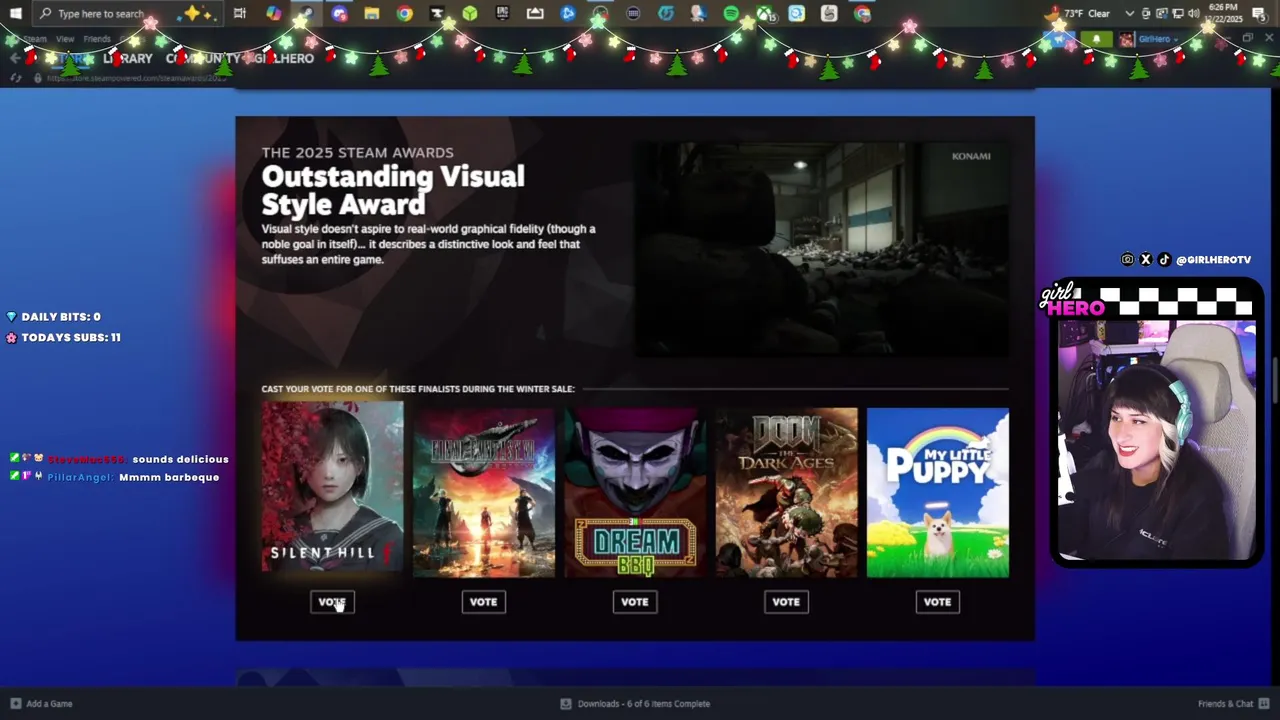Viewport: 1280px width, 720px height.
Task: Open the Windows Start menu
Action: click(15, 13)
